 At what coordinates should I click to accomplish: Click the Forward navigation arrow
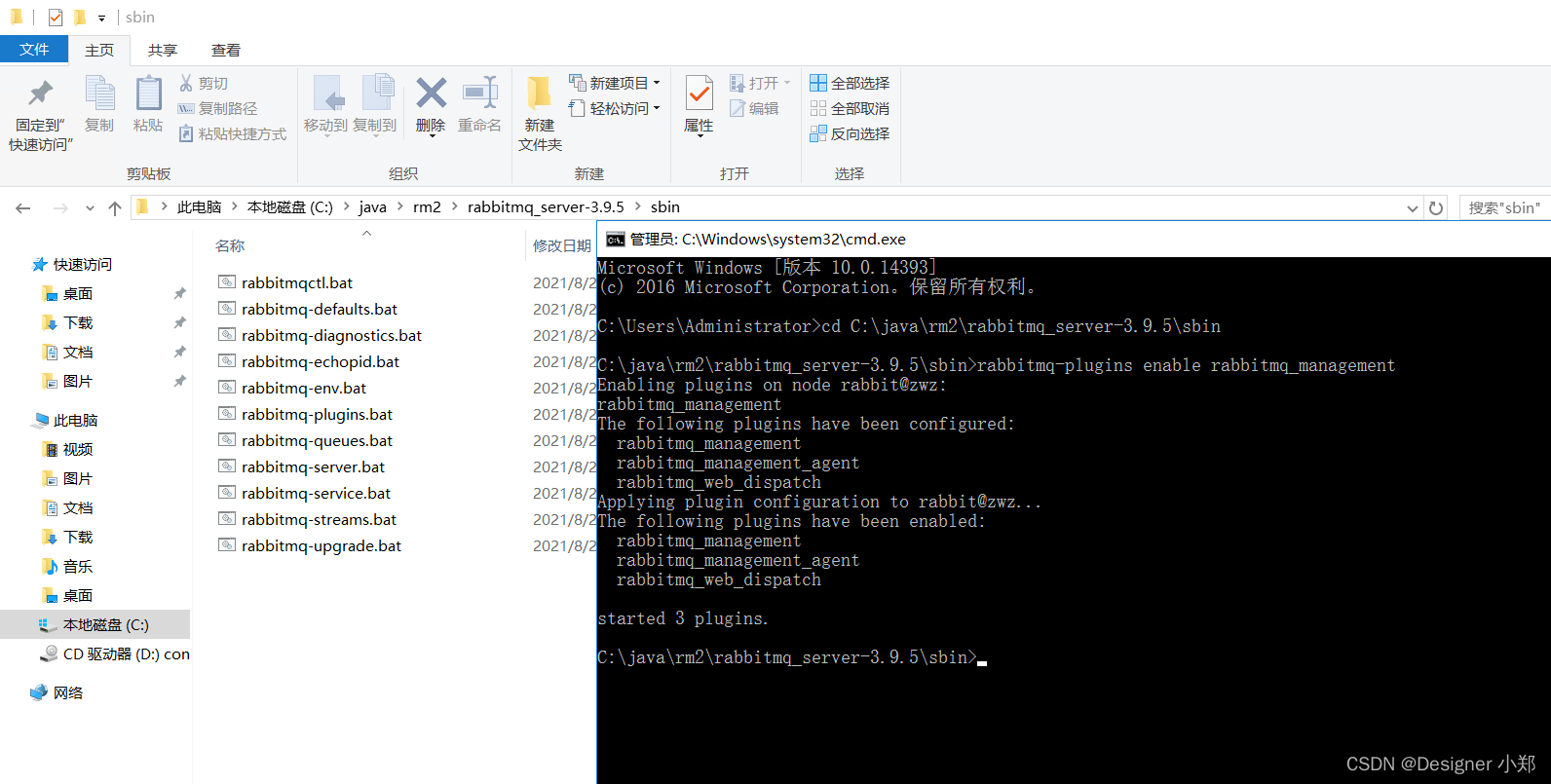(60, 208)
